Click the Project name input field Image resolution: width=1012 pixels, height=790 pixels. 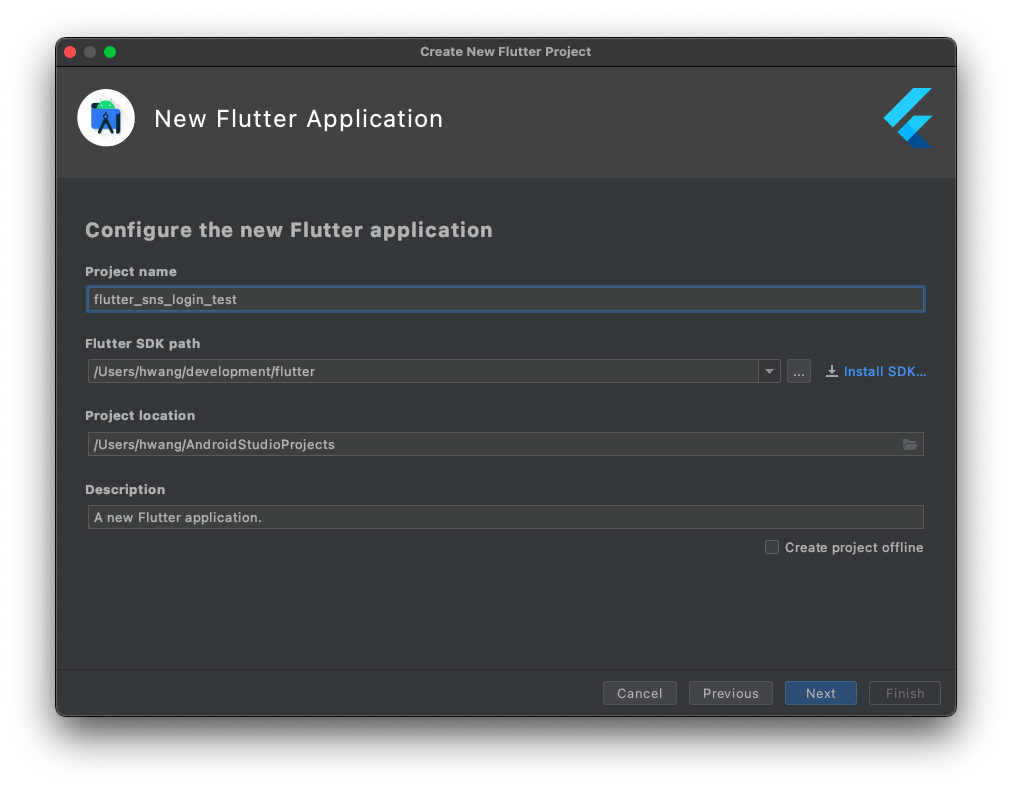point(505,299)
